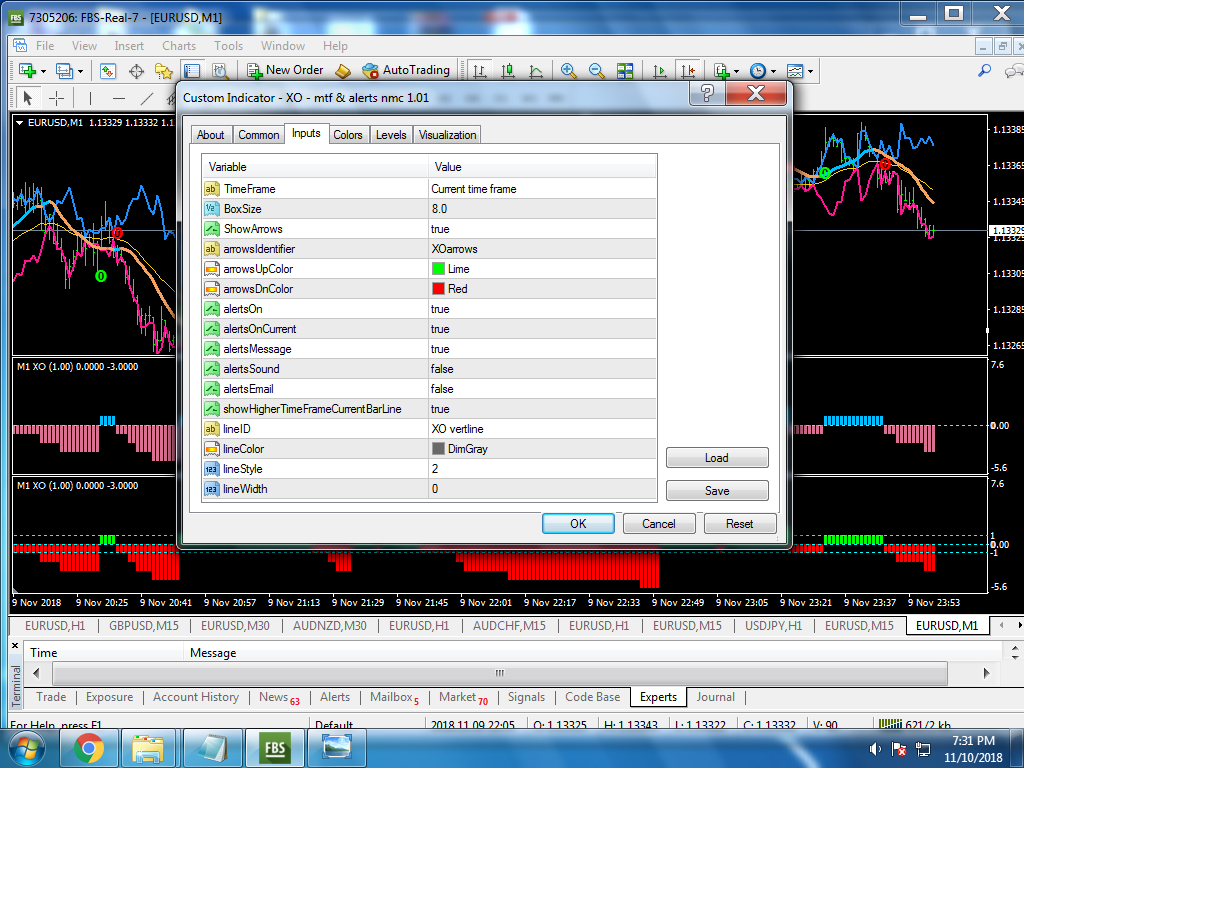Open the Indicators list icon
1228x920 pixels.
721,71
